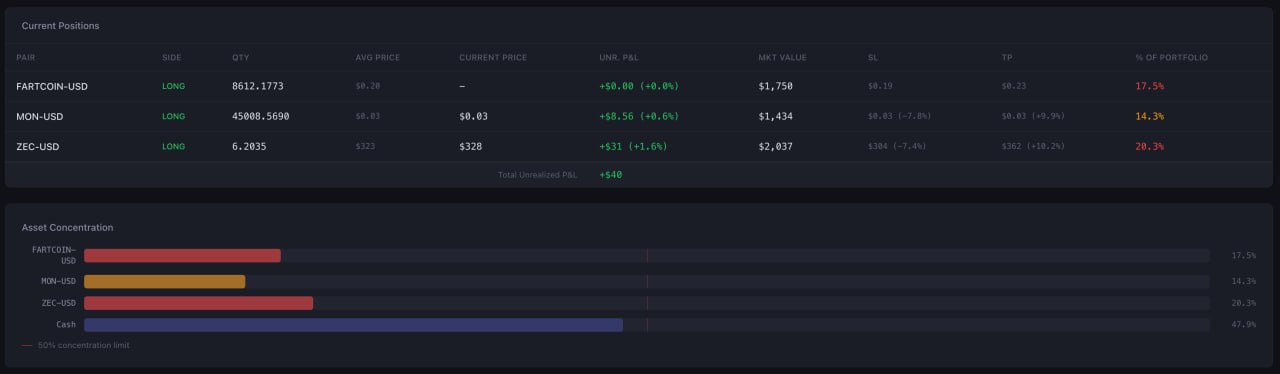This screenshot has height=374, width=1280.
Task: Click the QTY column header
Action: tap(240, 58)
